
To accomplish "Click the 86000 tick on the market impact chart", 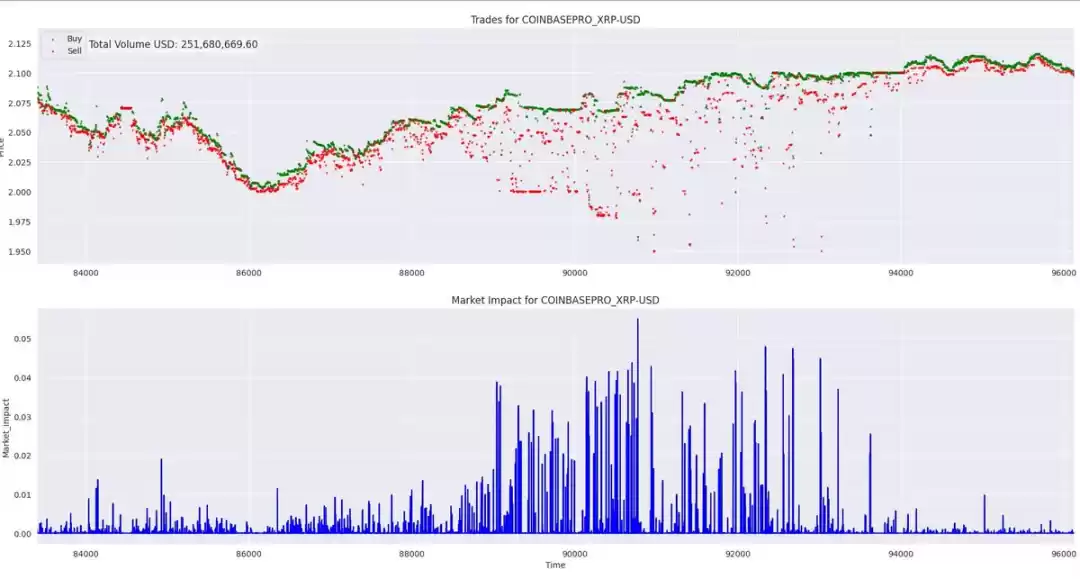I will point(248,553).
